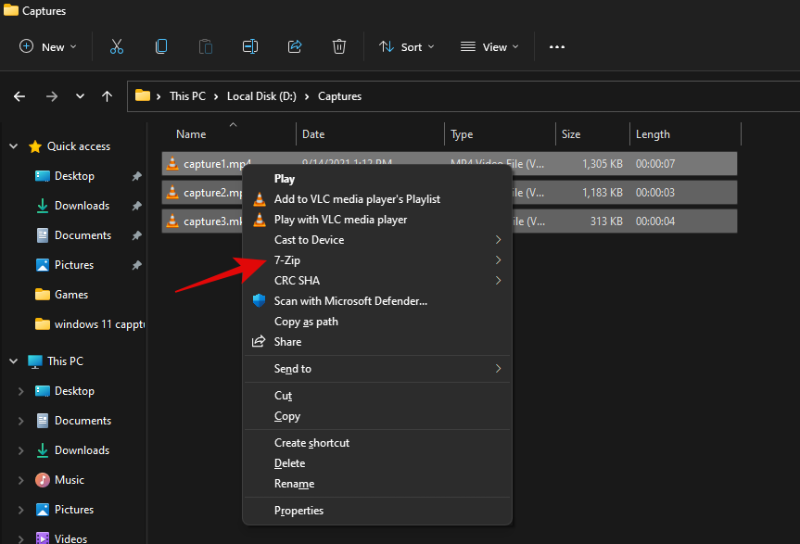Viewport: 800px width, 544px height.
Task: Click the Back navigation arrow
Action: click(19, 97)
